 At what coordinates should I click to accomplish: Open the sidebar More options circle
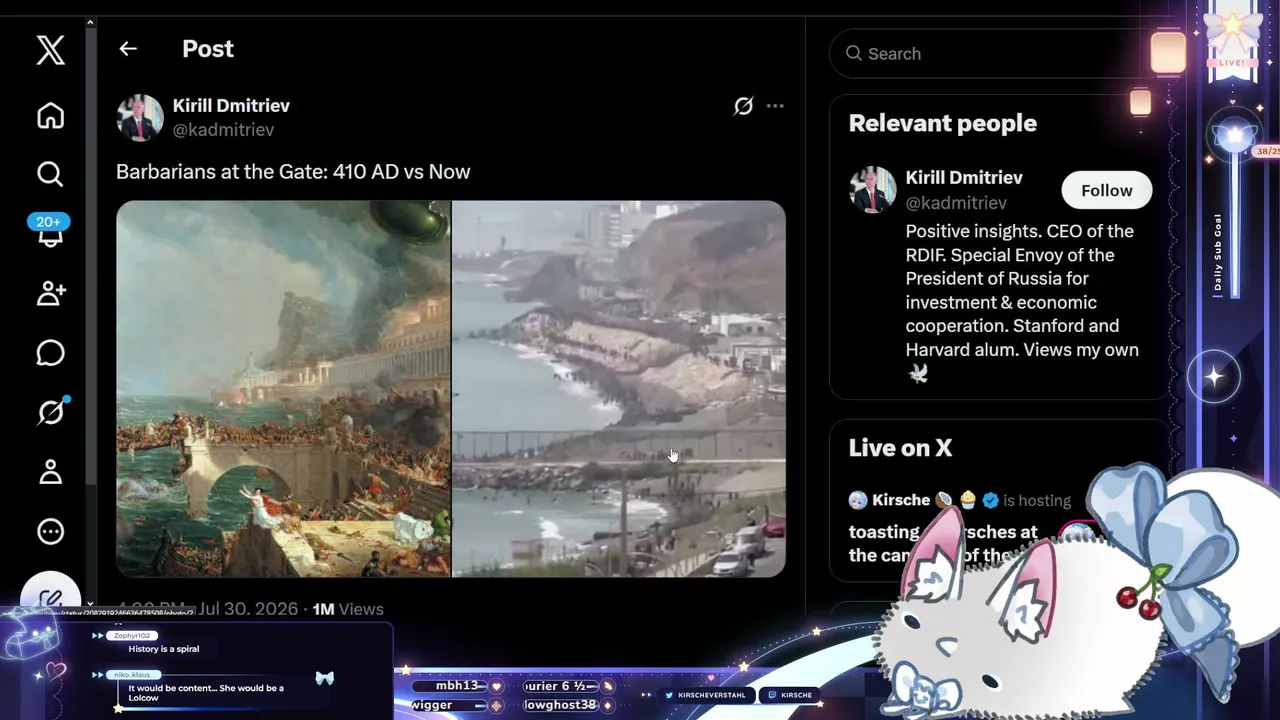(50, 531)
